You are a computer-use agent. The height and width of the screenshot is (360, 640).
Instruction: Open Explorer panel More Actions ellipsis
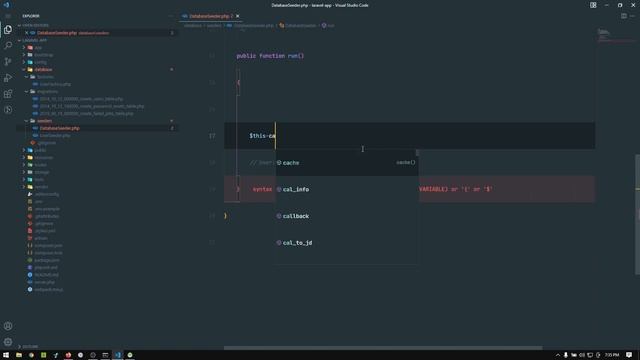171,16
